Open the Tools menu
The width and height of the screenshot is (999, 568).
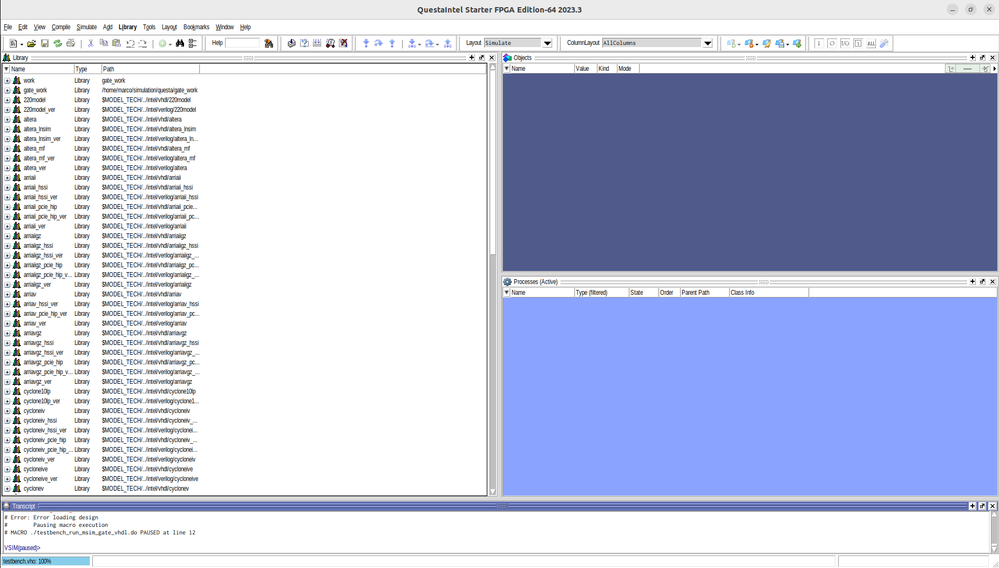pos(149,27)
